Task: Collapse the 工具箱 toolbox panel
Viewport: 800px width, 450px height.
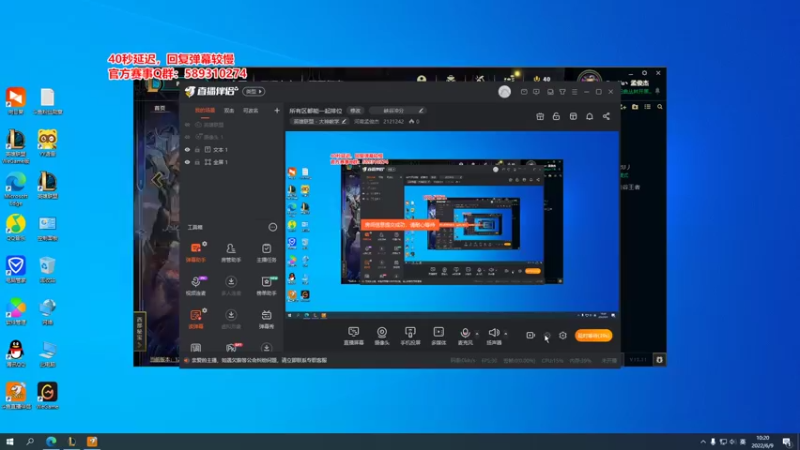Action: tap(273, 227)
